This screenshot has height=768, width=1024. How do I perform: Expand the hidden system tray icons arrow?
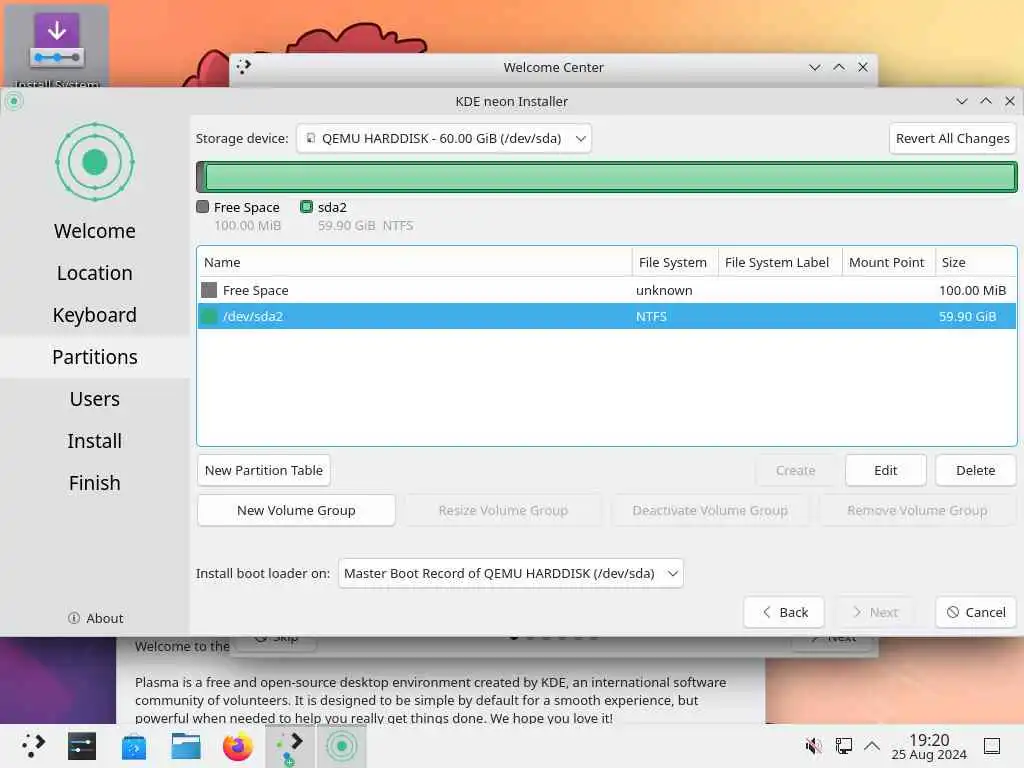point(872,745)
